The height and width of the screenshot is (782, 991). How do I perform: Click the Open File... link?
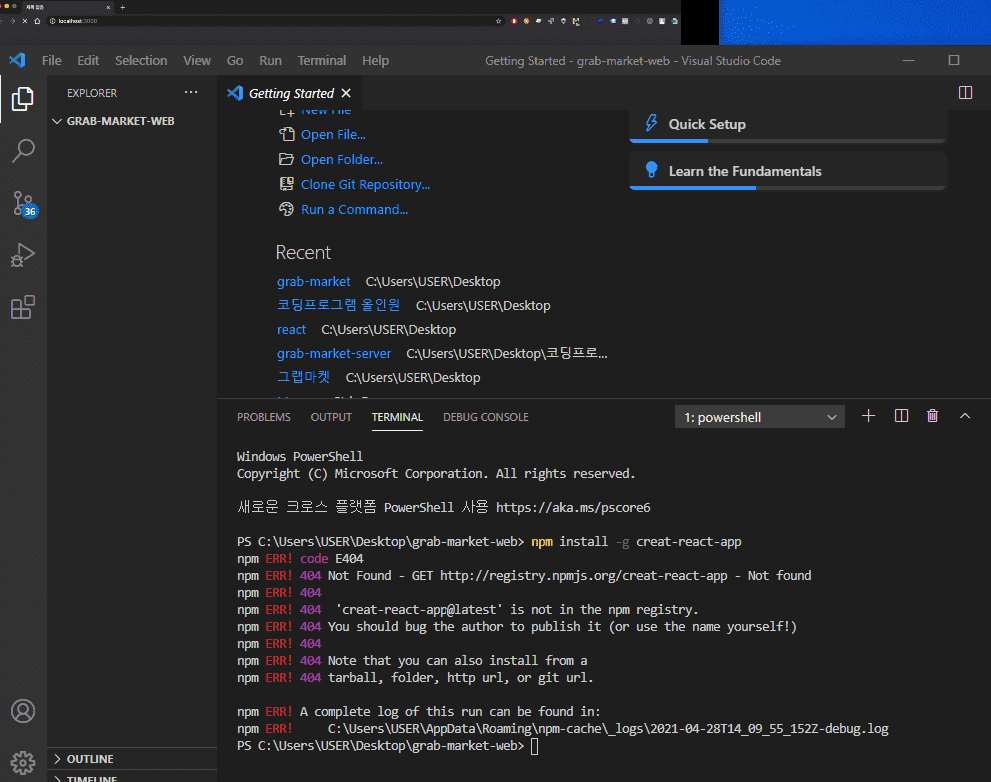coord(333,134)
